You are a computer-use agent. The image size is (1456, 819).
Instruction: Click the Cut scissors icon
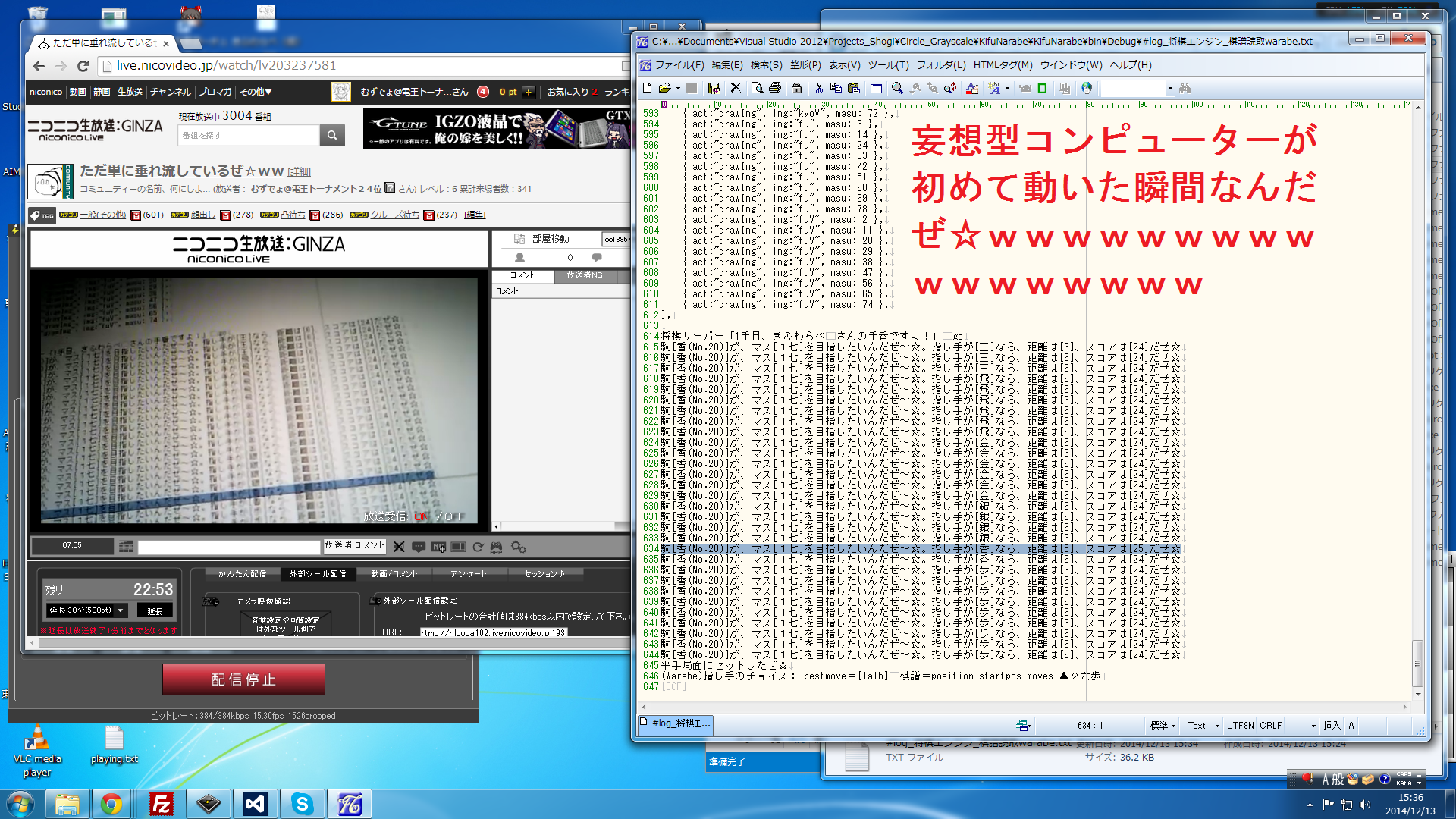819,88
